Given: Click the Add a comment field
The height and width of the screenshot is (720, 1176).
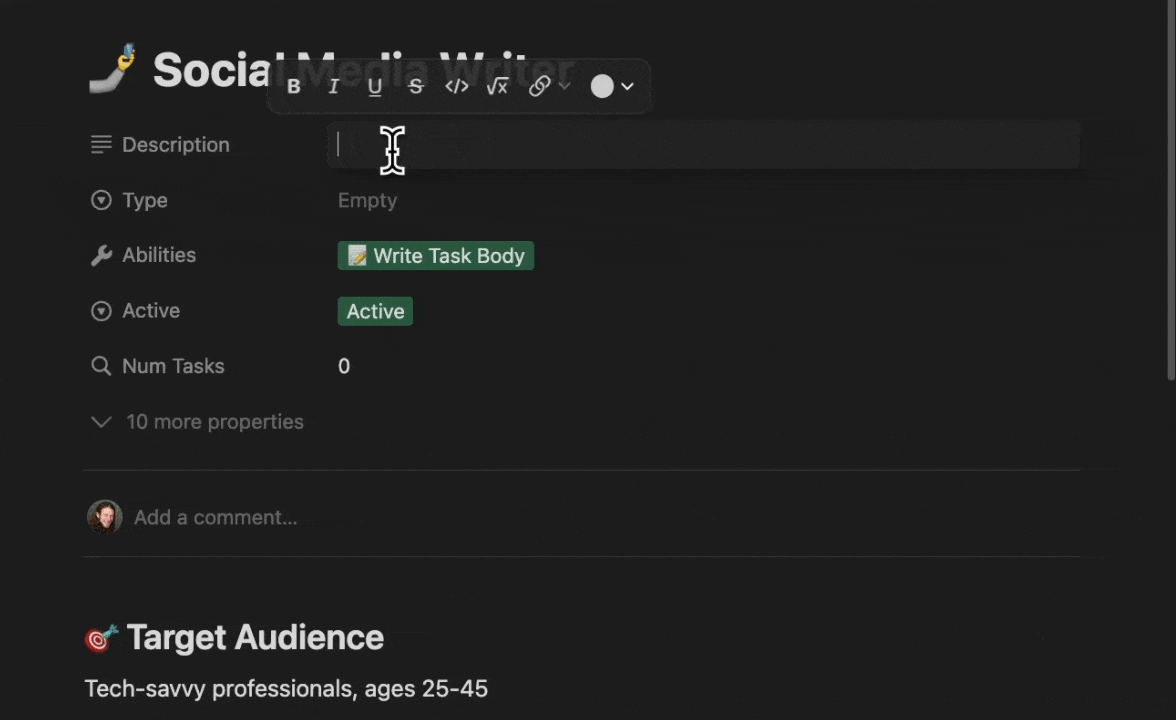Looking at the screenshot, I should pos(215,517).
